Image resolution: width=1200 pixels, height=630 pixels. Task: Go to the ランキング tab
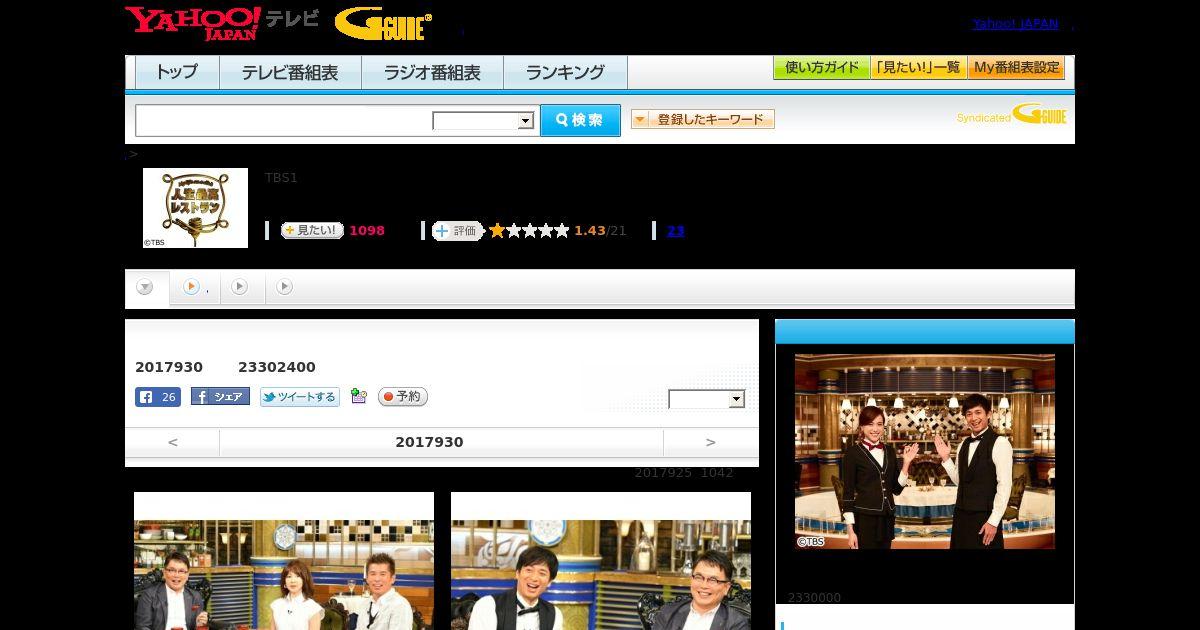pos(565,72)
